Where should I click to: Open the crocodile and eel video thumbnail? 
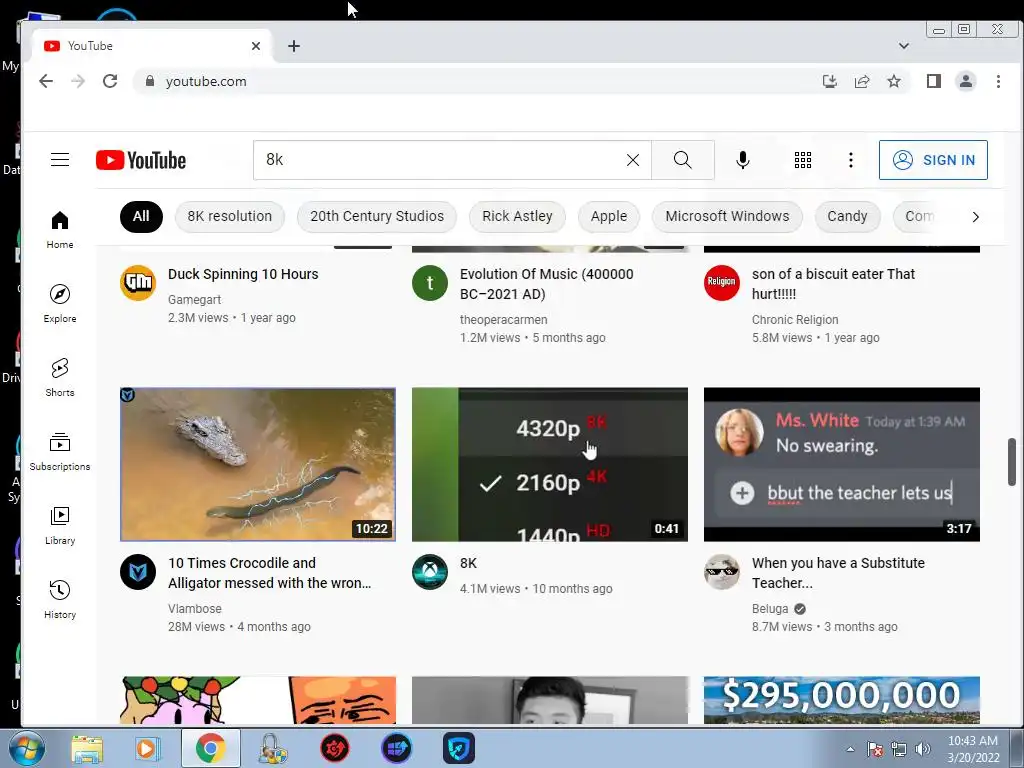258,464
